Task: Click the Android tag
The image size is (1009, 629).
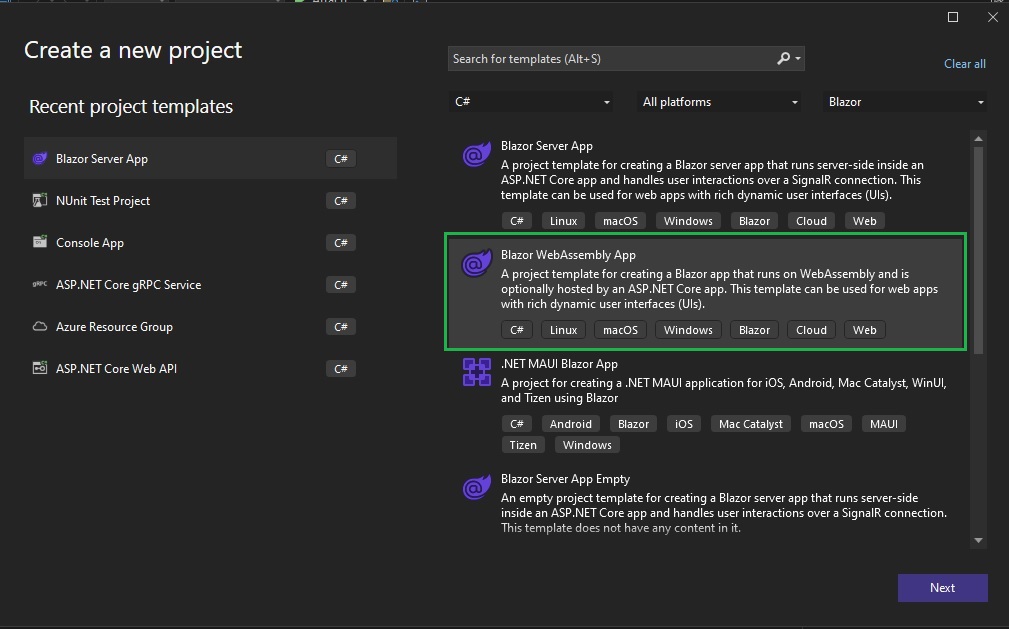Action: (570, 424)
